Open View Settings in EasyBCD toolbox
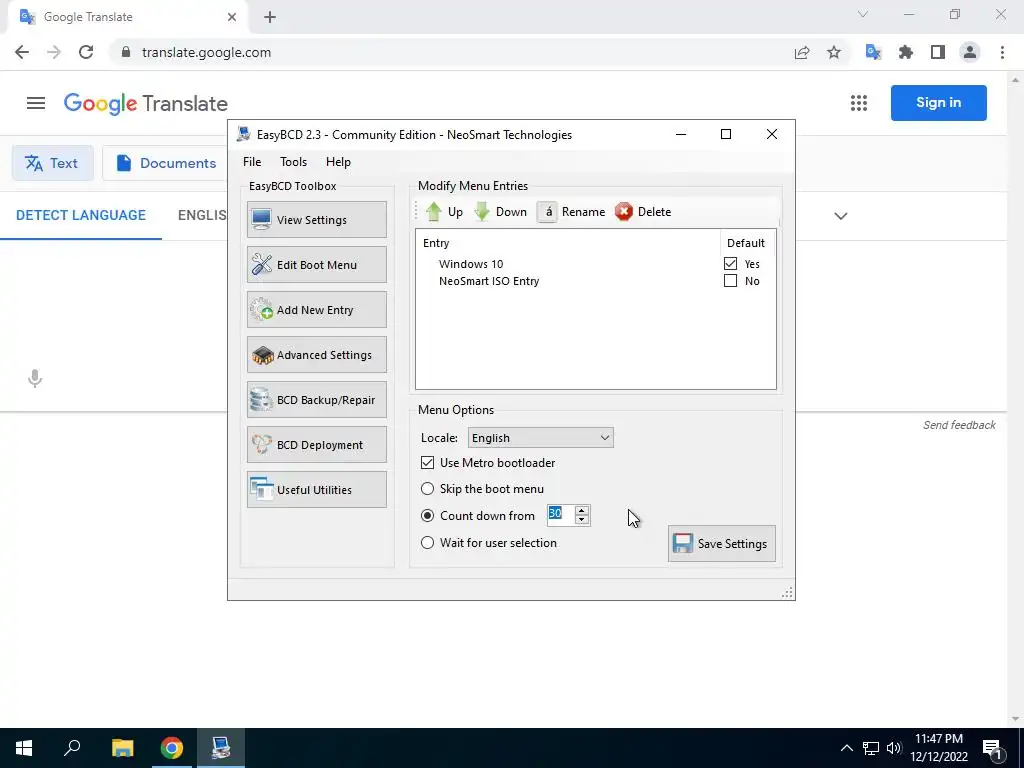1024x768 pixels. 317,219
